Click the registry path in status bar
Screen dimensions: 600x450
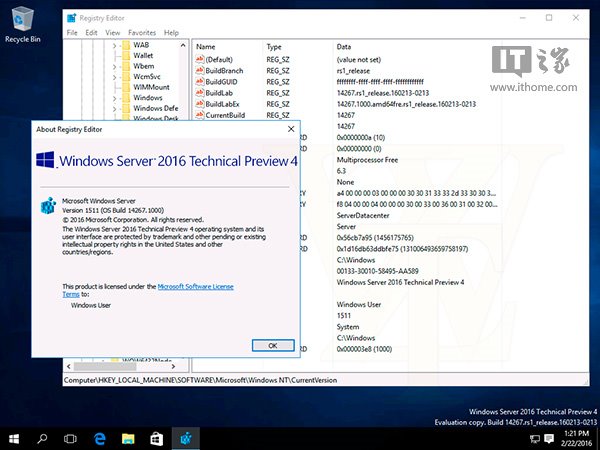(200, 380)
